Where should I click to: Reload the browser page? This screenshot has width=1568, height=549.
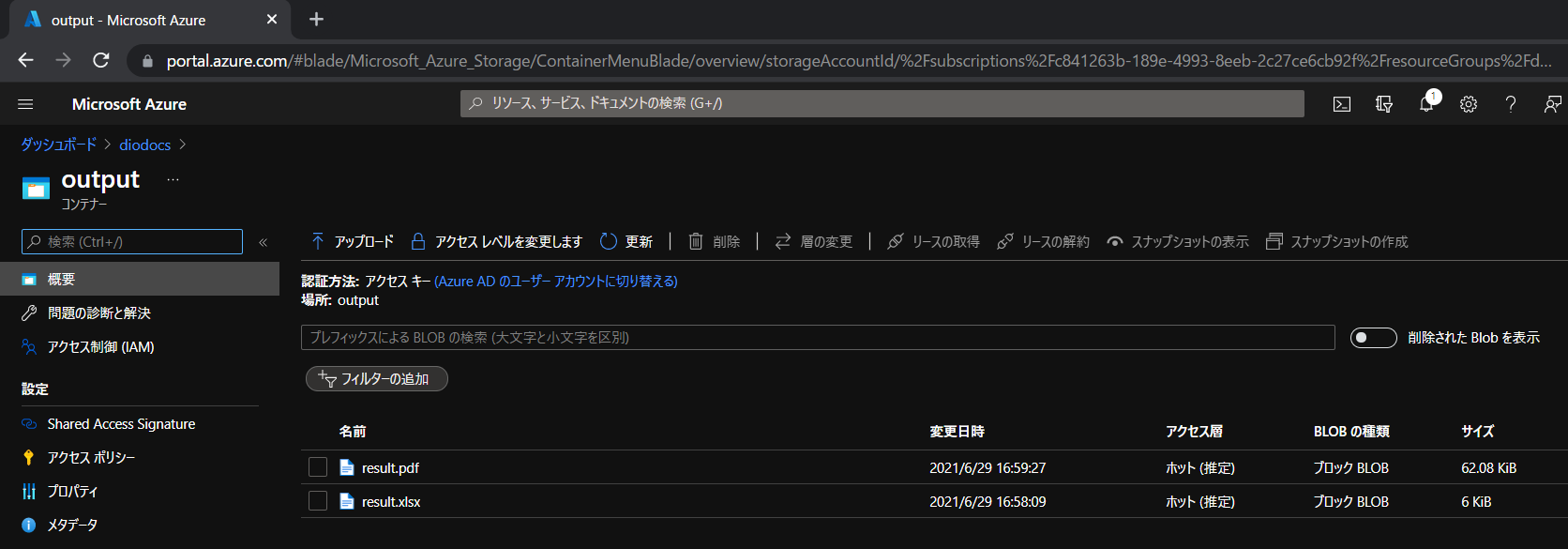click(x=101, y=60)
